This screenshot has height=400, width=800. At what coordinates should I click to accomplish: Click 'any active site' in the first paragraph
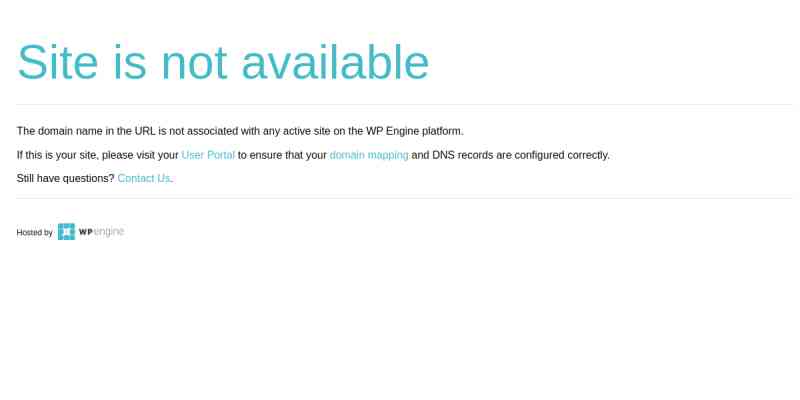pos(296,131)
